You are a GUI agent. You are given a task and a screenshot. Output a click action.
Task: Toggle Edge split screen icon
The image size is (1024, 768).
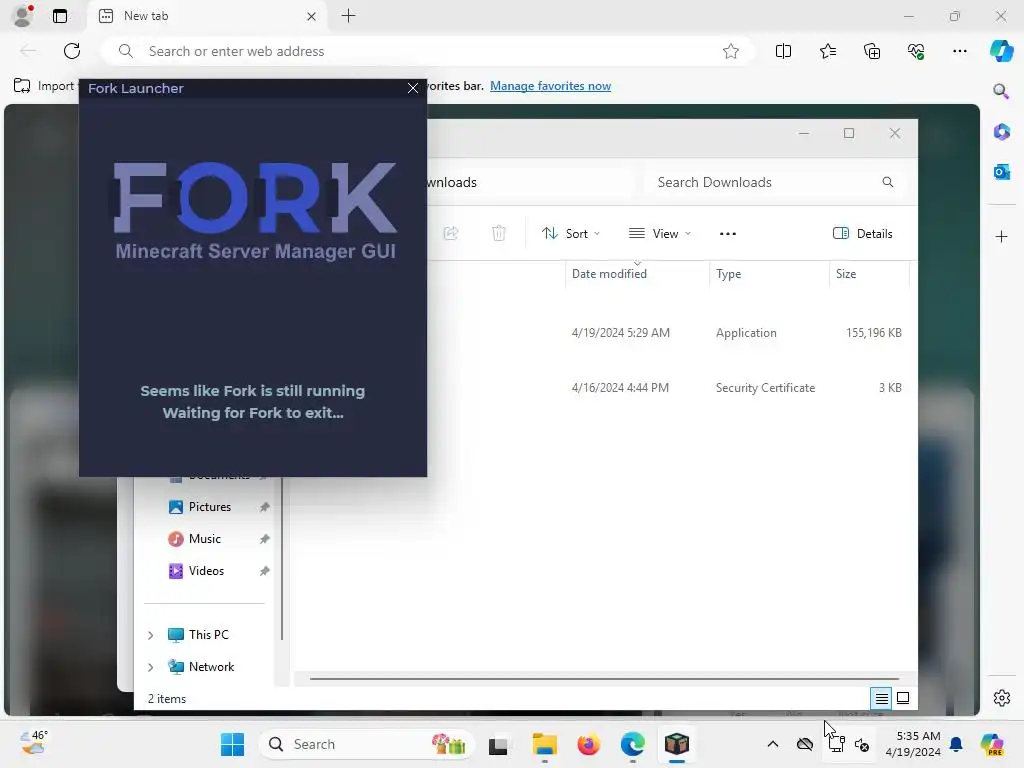coord(783,51)
